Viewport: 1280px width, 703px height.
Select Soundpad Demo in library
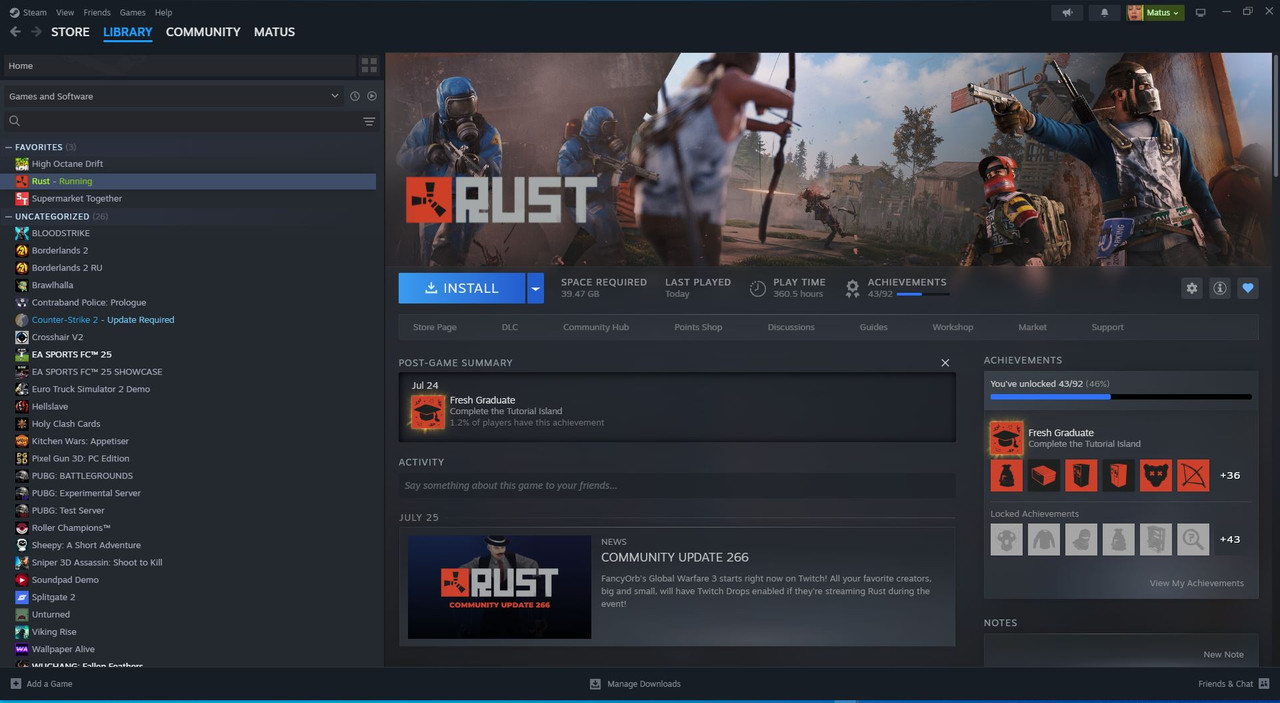65,580
